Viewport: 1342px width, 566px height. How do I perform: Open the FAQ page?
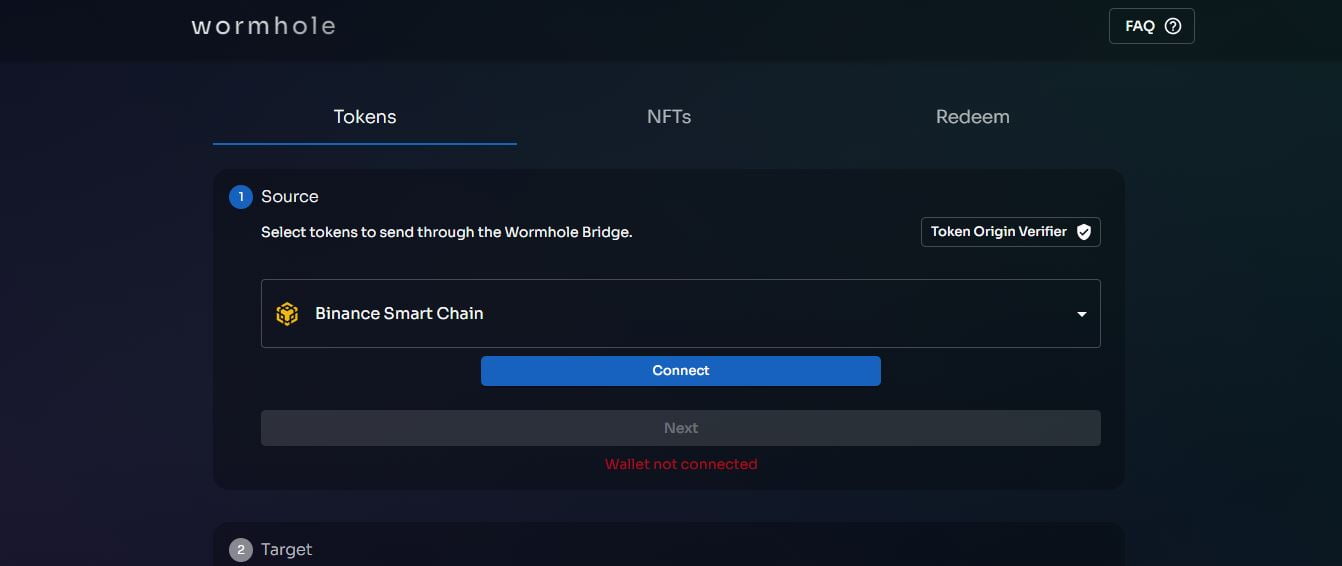tap(1152, 26)
